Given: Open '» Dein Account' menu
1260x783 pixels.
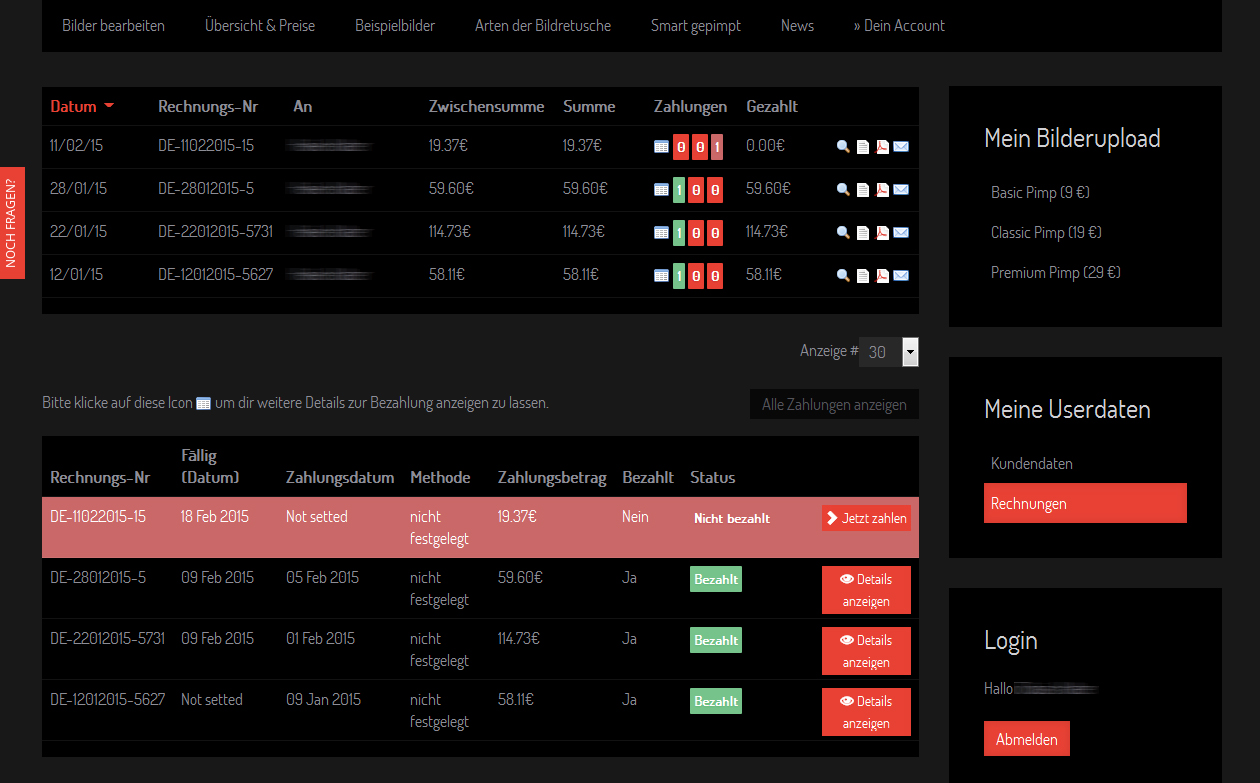Looking at the screenshot, I should 899,26.
